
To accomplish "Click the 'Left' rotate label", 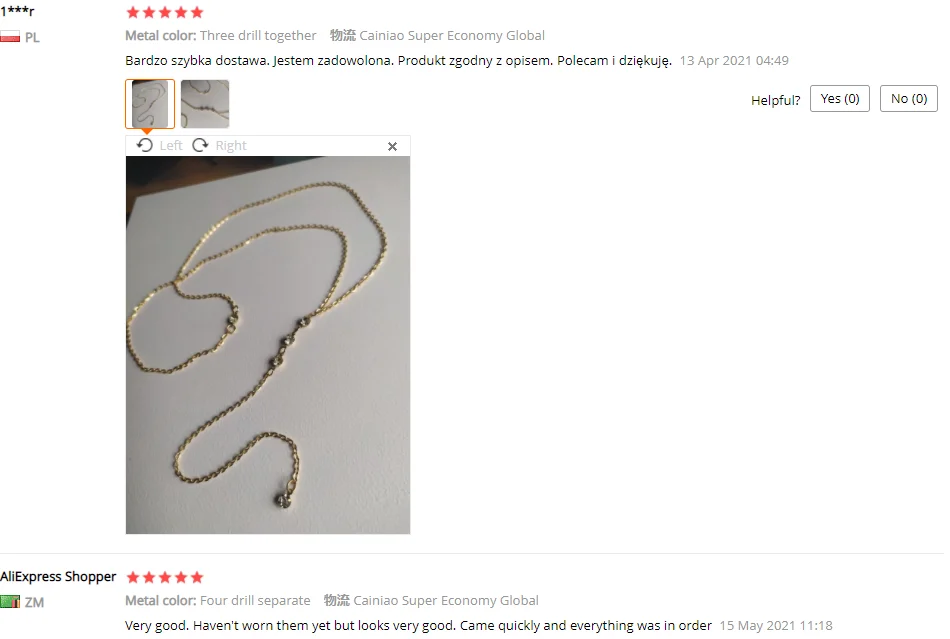I will (171, 145).
